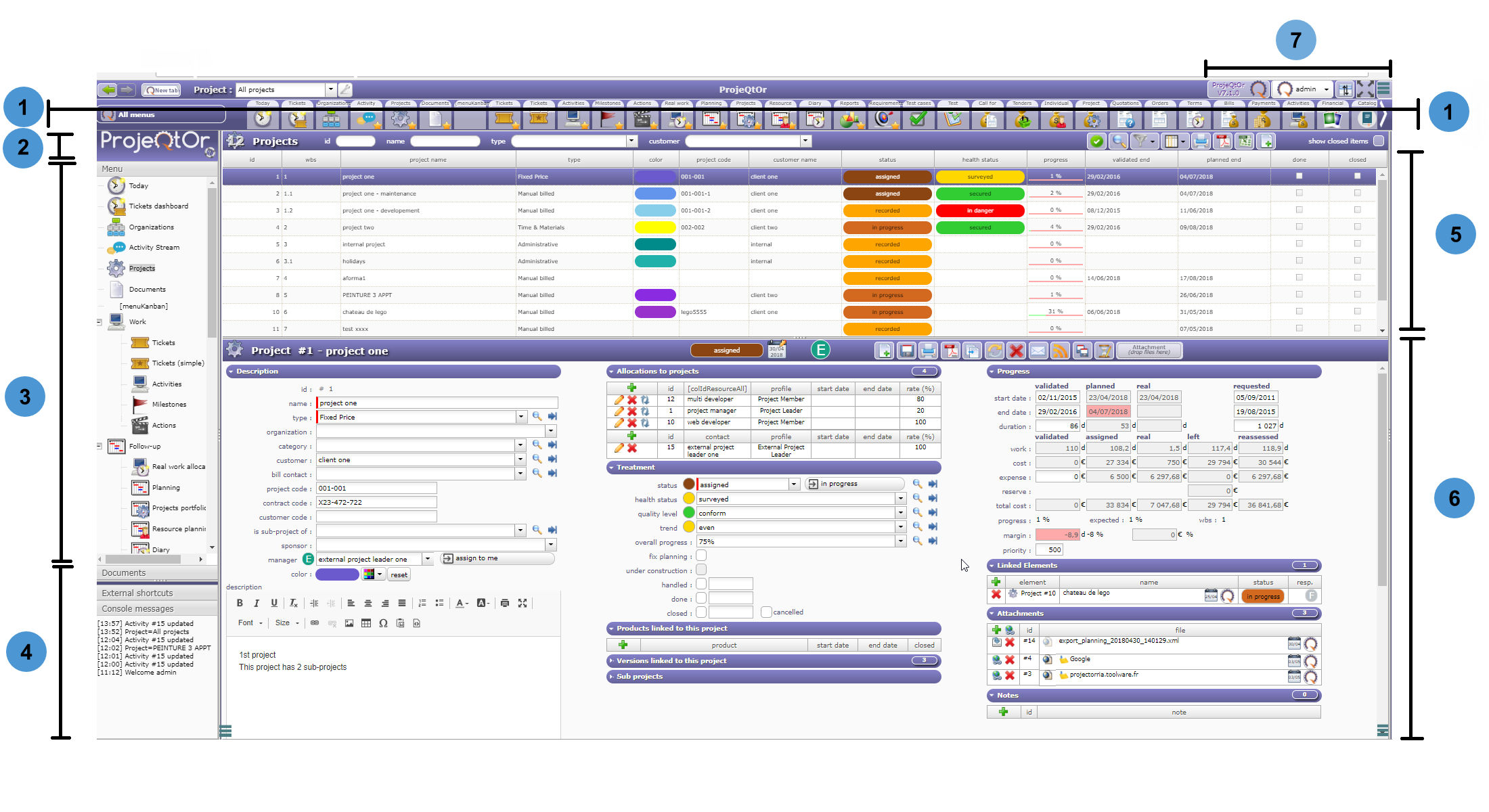This screenshot has height=812, width=1489.
Task: Open the Console messages pane
Action: tap(157, 609)
